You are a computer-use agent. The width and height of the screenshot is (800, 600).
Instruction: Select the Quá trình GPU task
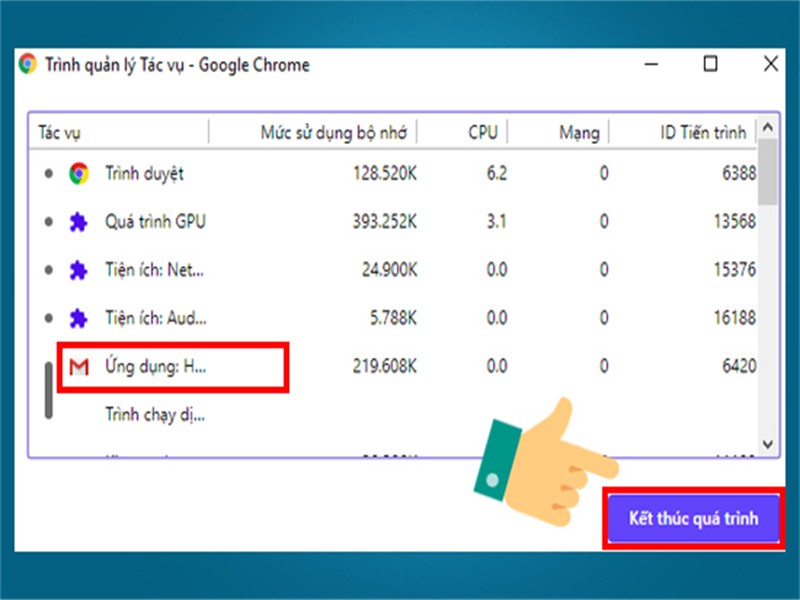[x=393, y=222]
